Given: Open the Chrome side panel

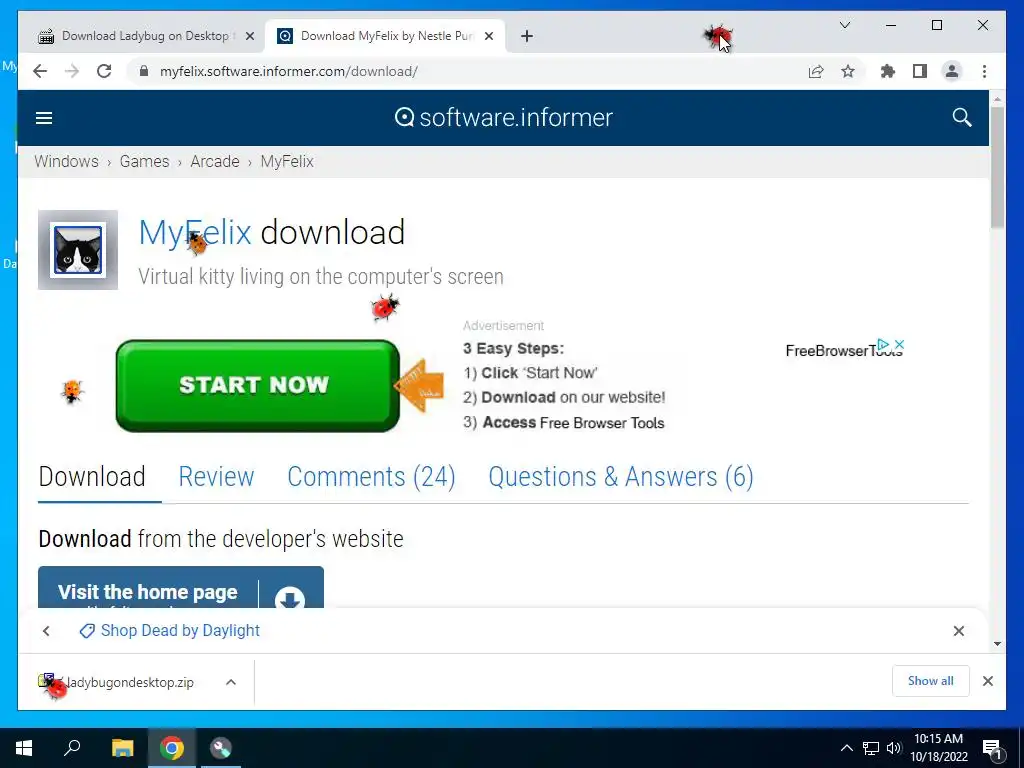Looking at the screenshot, I should [x=920, y=71].
